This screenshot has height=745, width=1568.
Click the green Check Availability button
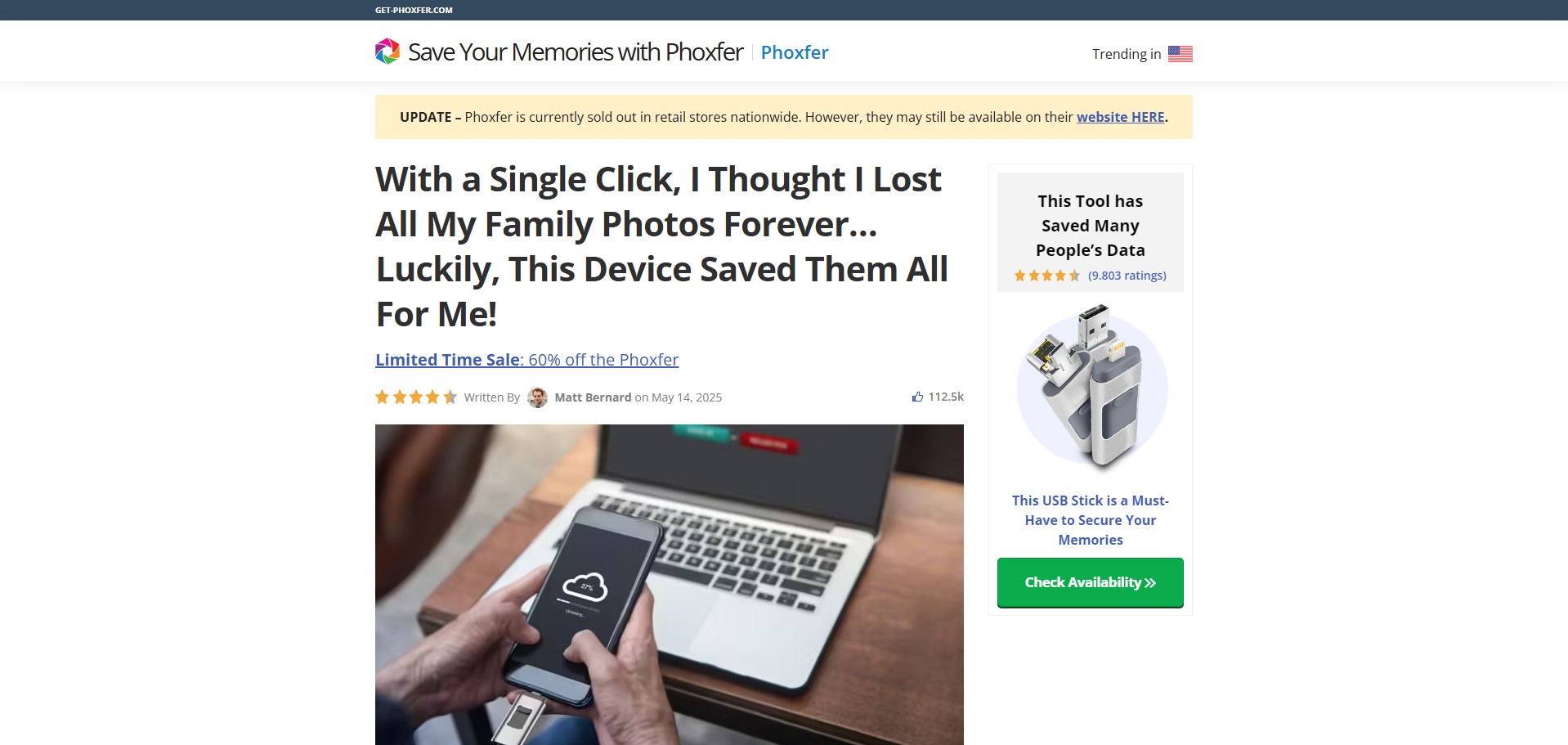tap(1091, 583)
